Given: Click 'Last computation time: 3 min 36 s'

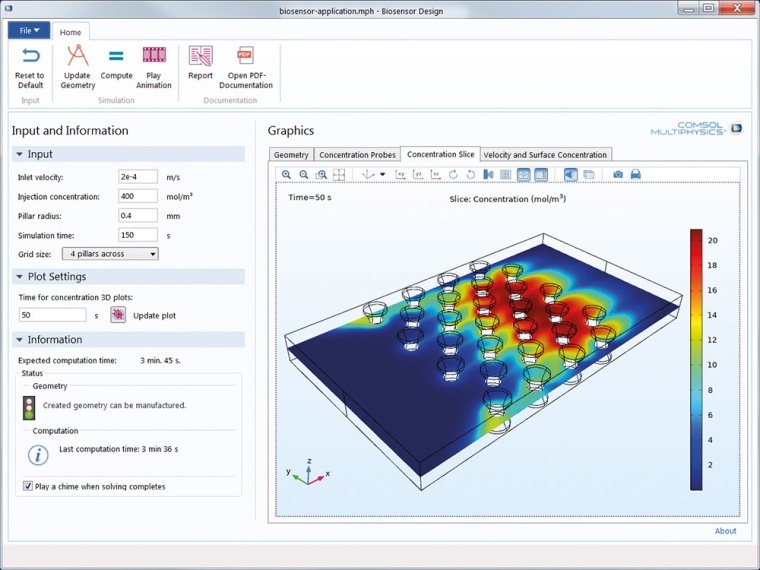Looking at the screenshot, I should pos(118,449).
